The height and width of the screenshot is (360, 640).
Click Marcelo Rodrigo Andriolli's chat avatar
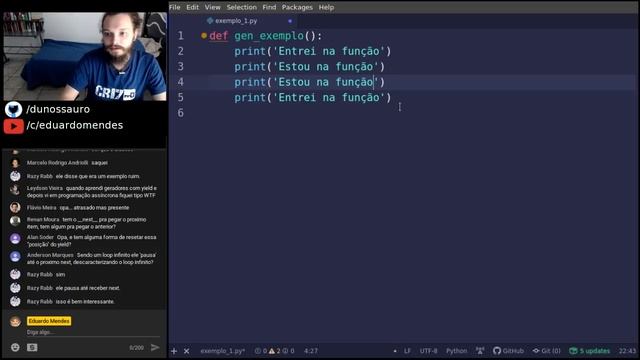(15, 163)
